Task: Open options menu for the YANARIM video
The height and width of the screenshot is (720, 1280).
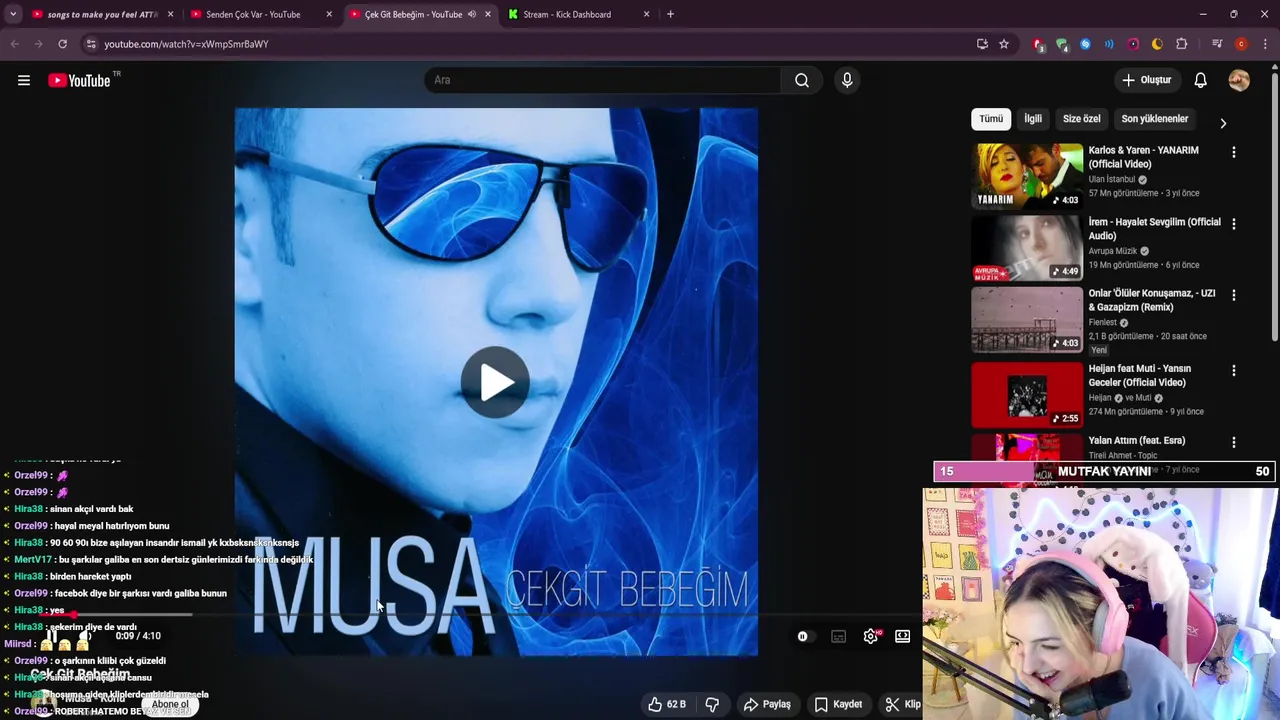Action: (1233, 152)
